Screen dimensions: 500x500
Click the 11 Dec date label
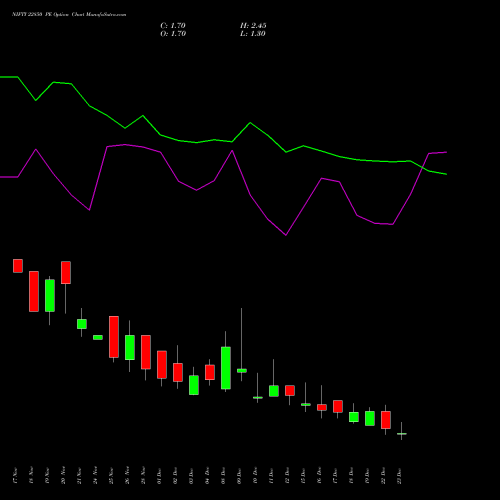point(271,476)
